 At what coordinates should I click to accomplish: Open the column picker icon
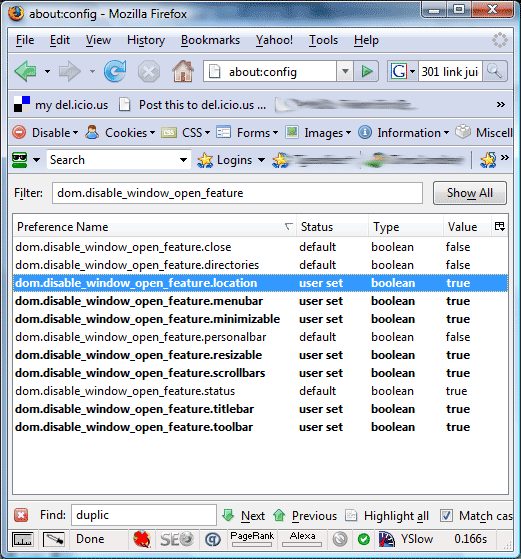[500, 226]
